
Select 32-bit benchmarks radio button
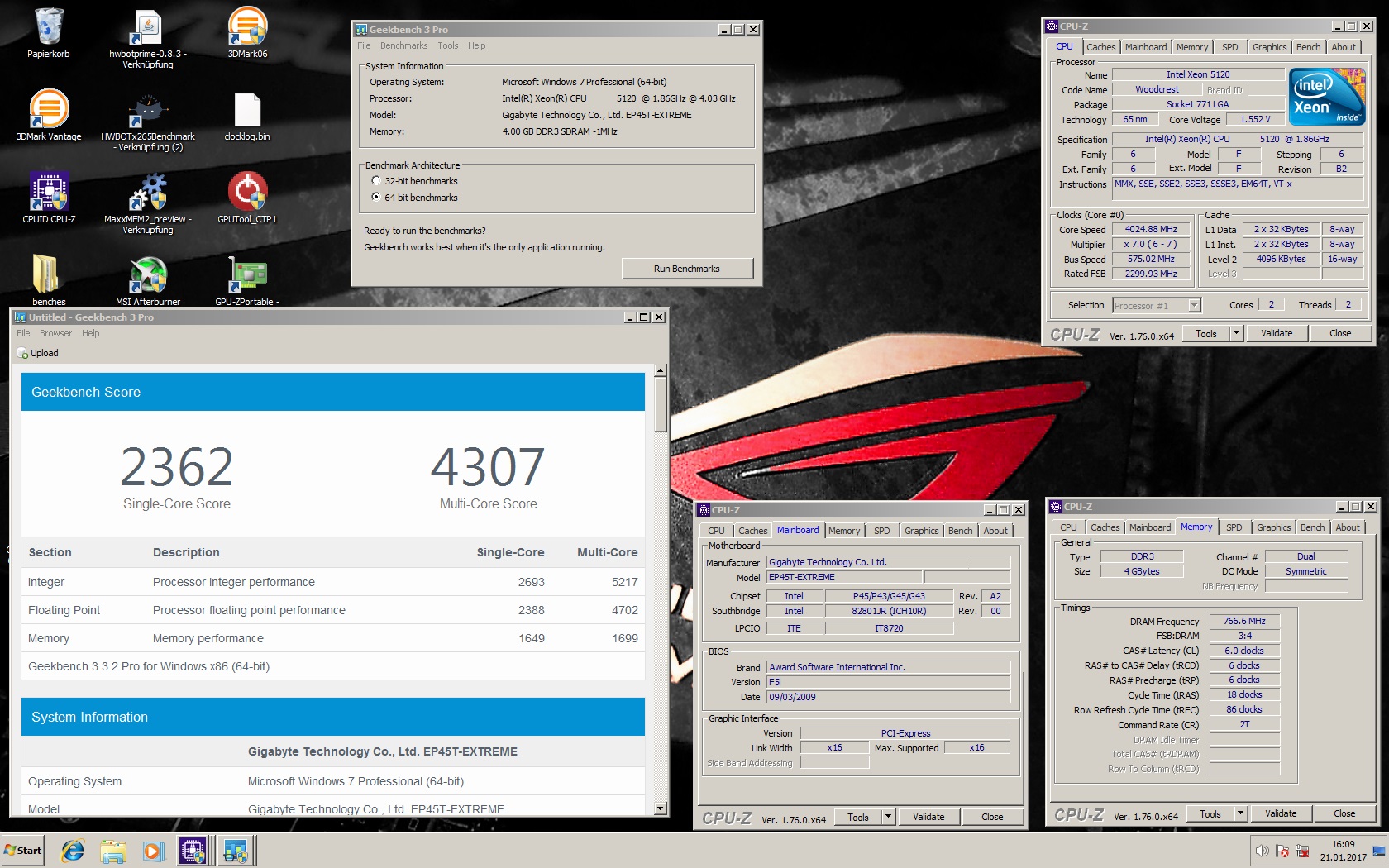click(x=376, y=180)
